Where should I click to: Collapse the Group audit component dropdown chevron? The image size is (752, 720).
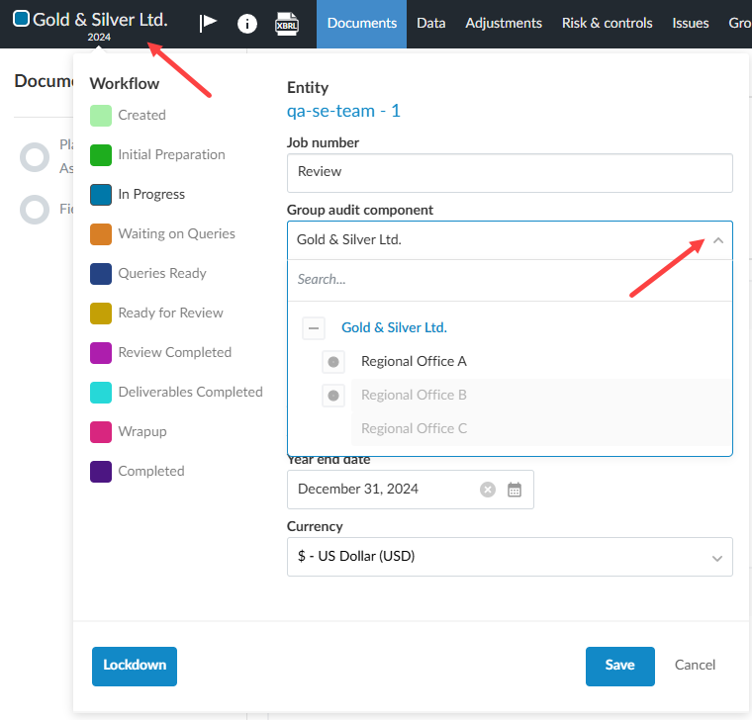pyautogui.click(x=718, y=240)
